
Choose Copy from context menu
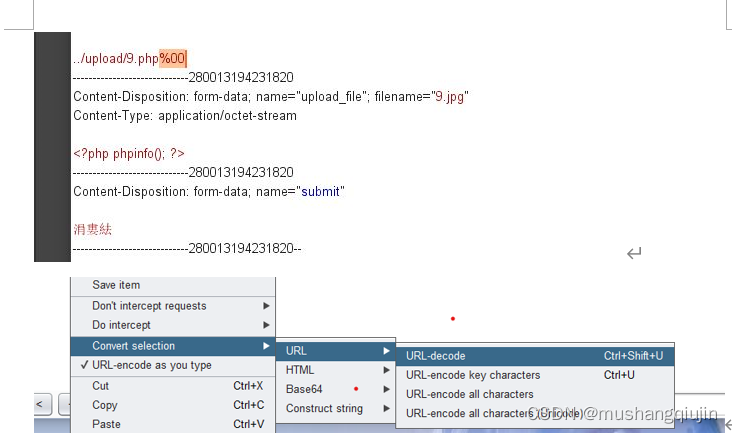point(173,405)
